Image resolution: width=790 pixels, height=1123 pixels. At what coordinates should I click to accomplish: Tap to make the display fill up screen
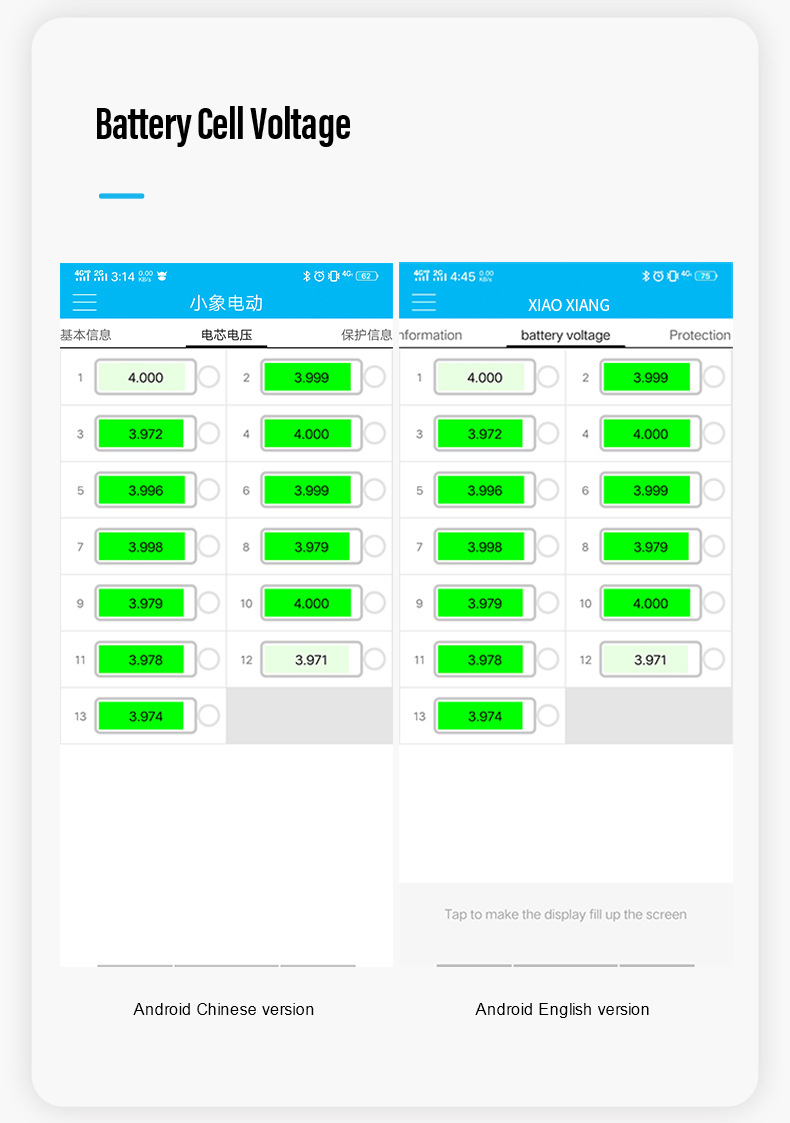coord(565,914)
